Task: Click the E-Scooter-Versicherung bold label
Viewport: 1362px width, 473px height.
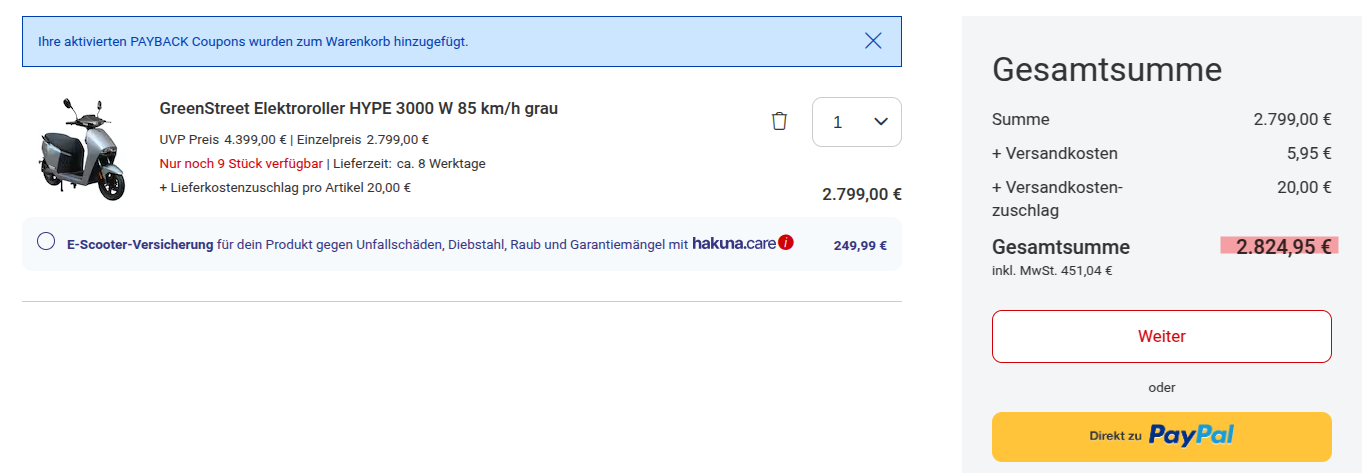Action: pos(140,244)
